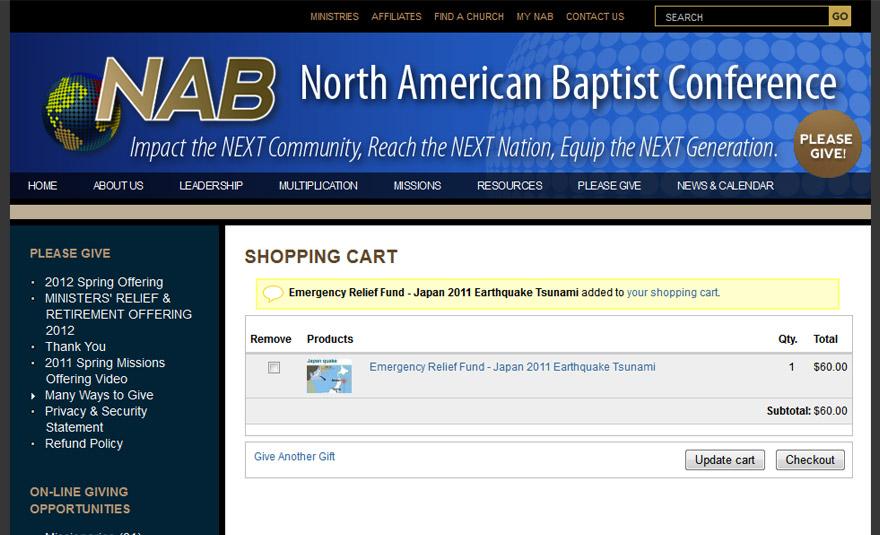Open the Multiplication navigation item

click(x=318, y=186)
